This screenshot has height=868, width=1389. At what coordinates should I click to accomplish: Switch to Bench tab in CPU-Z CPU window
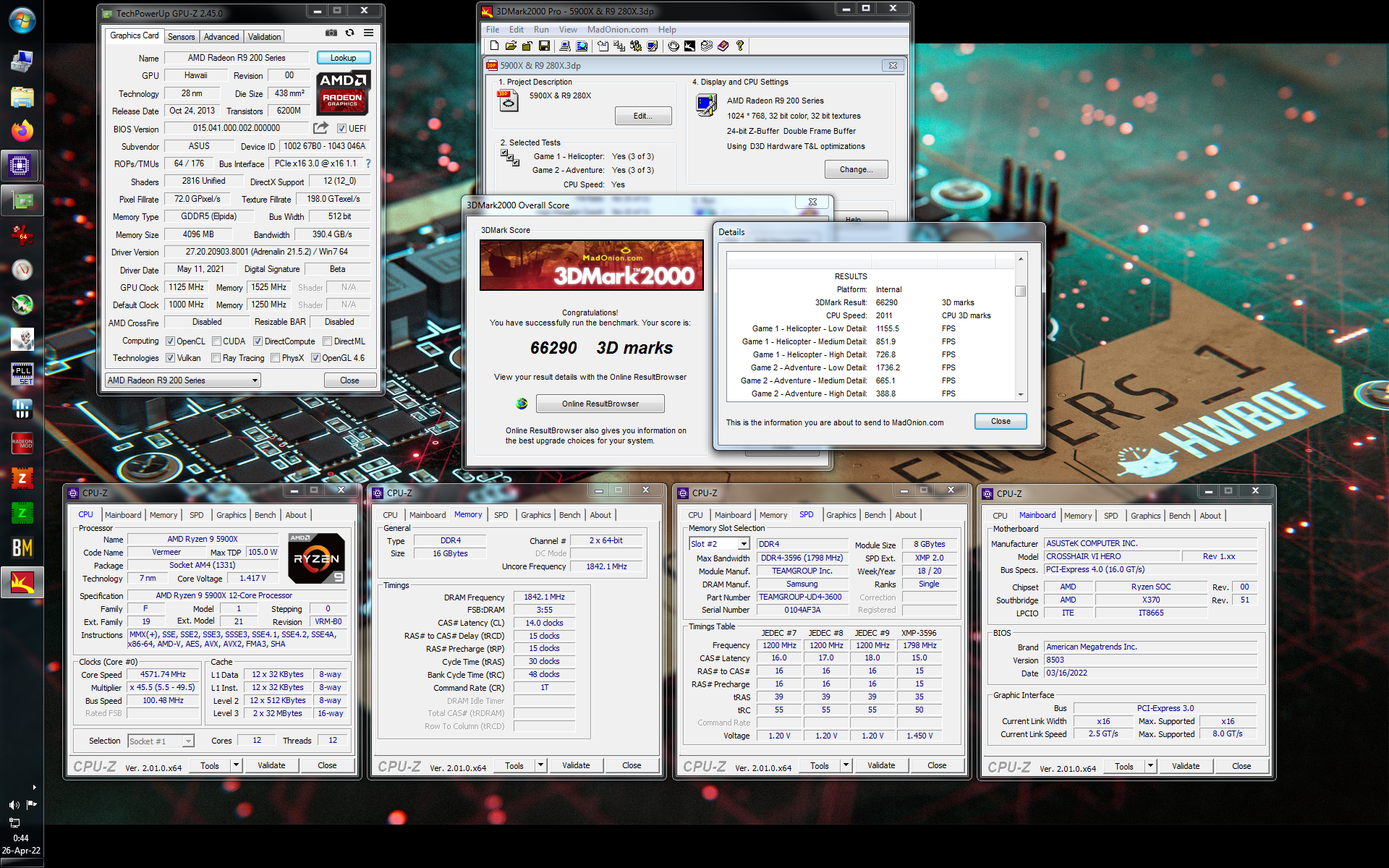tap(265, 515)
